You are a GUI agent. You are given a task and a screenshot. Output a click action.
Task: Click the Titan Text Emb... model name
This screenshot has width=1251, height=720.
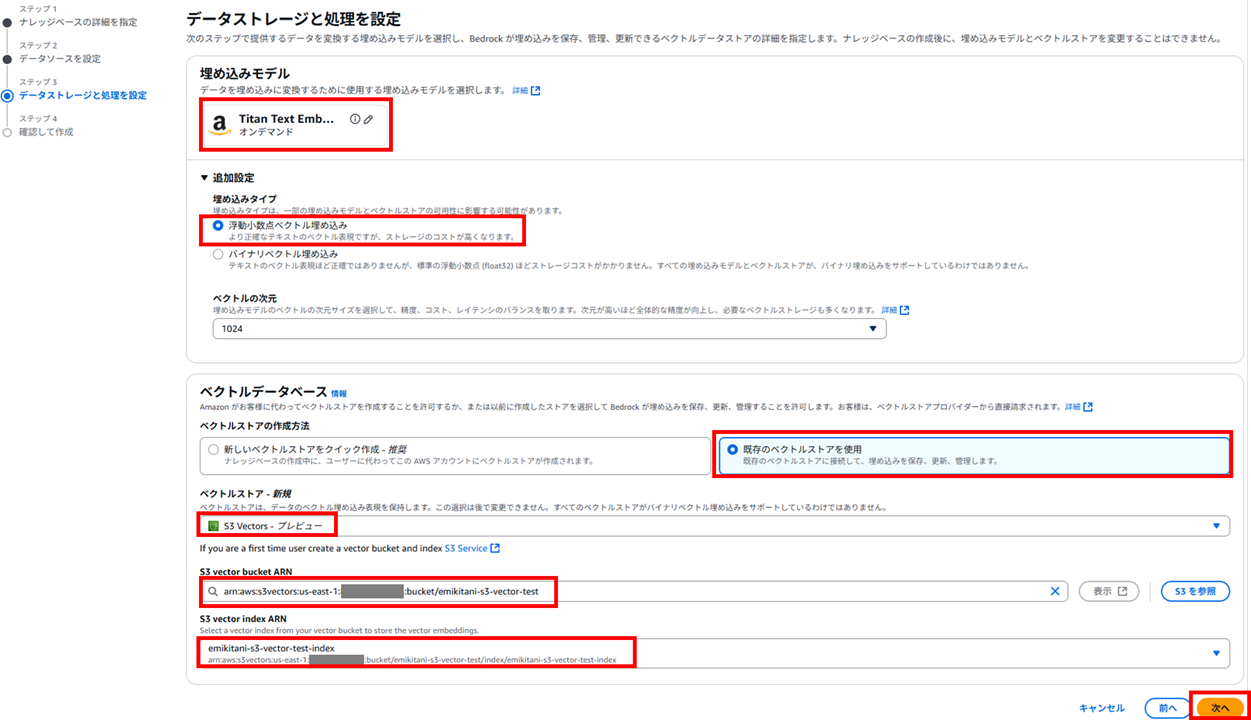pos(286,119)
